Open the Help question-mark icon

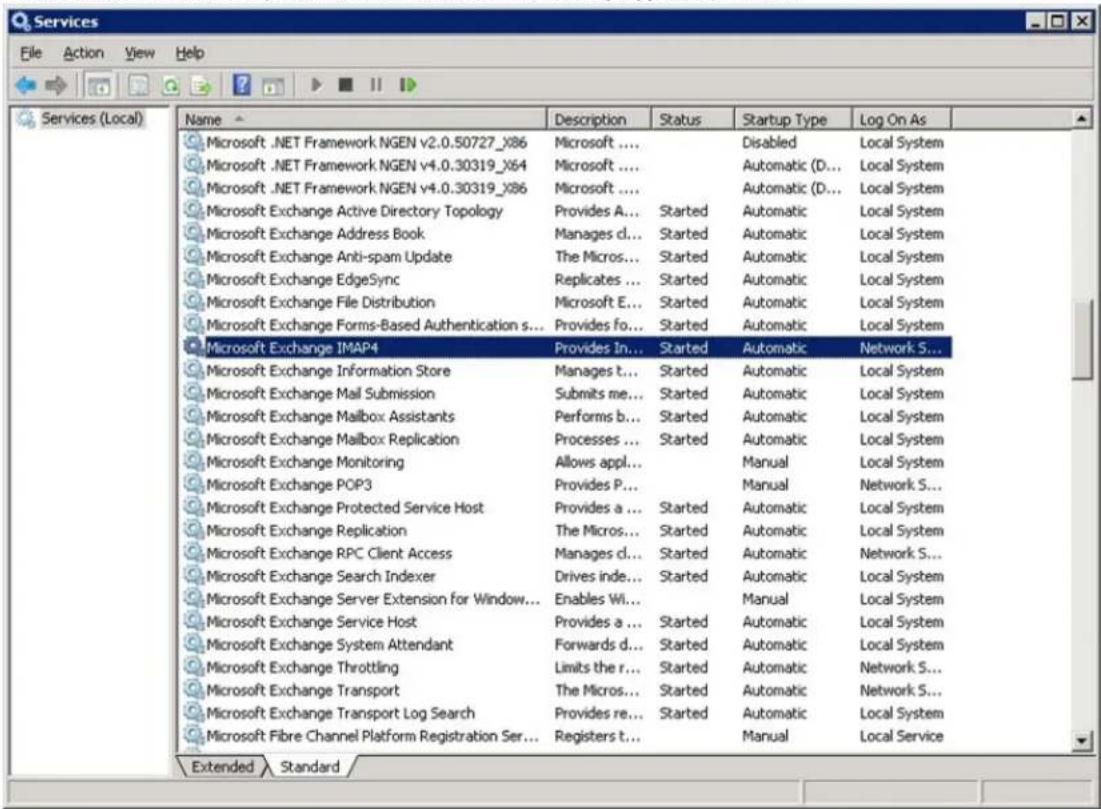242,85
